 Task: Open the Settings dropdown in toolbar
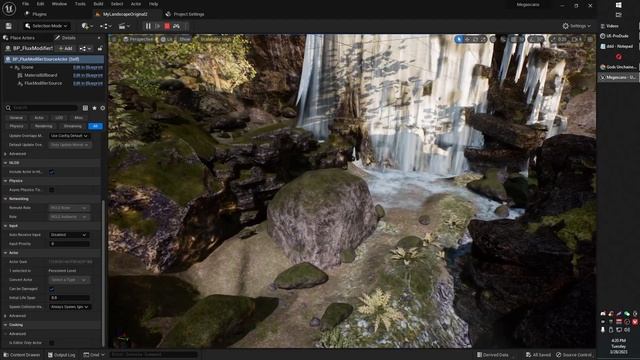[x=576, y=26]
